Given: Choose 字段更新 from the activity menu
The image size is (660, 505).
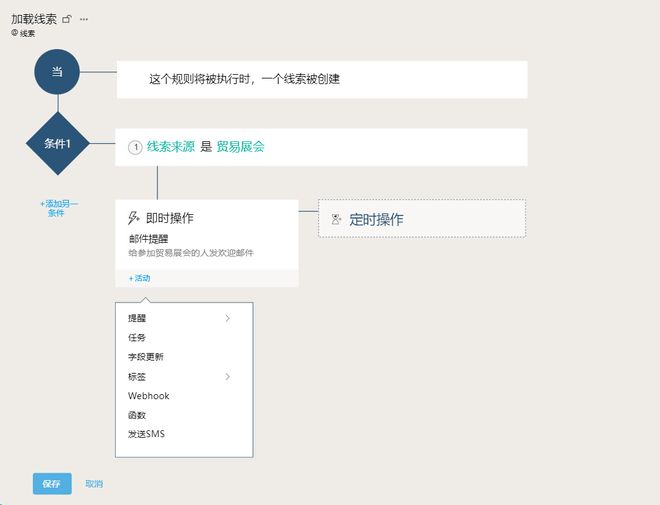Looking at the screenshot, I should point(146,357).
